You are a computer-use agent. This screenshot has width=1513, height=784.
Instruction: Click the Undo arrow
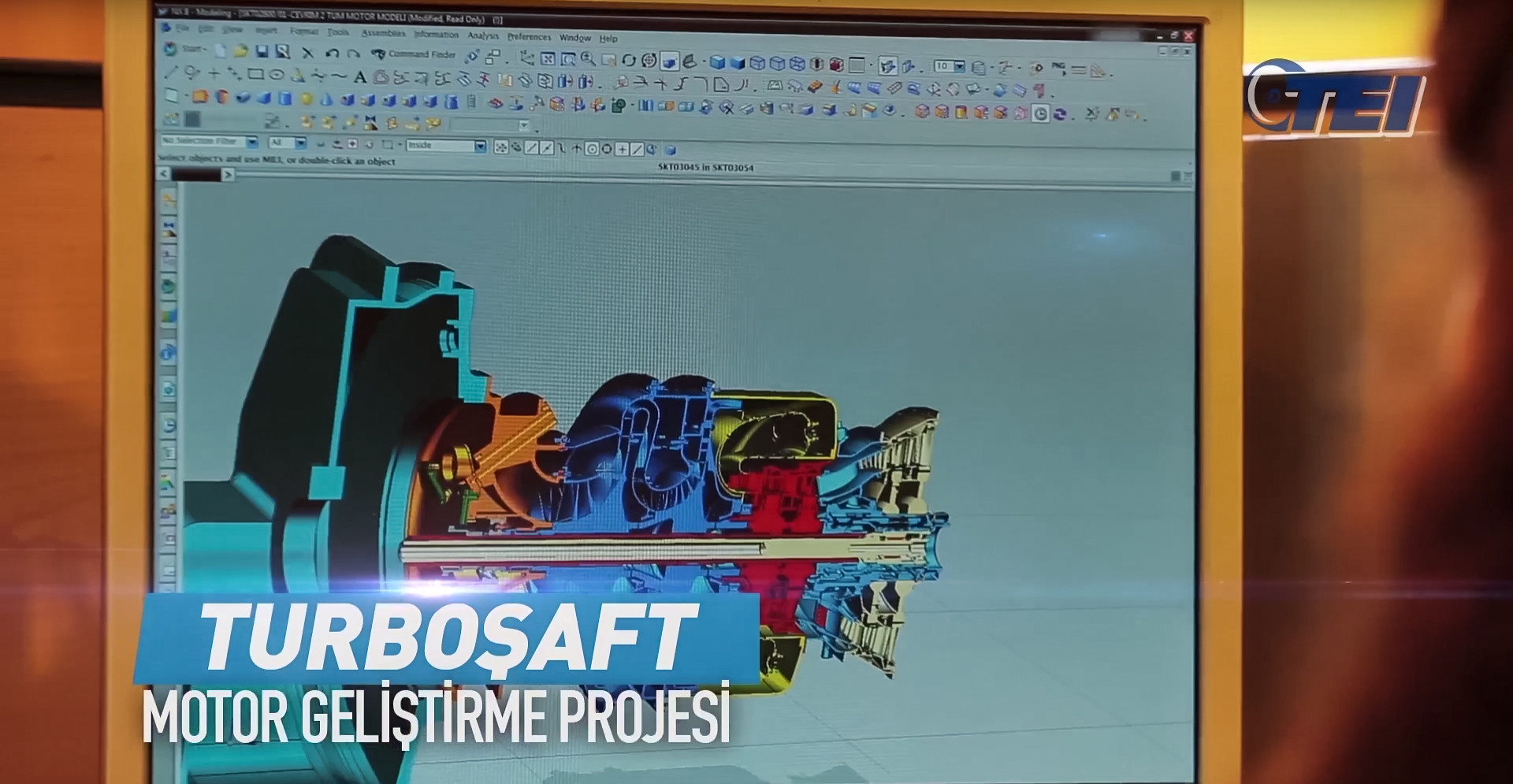332,54
